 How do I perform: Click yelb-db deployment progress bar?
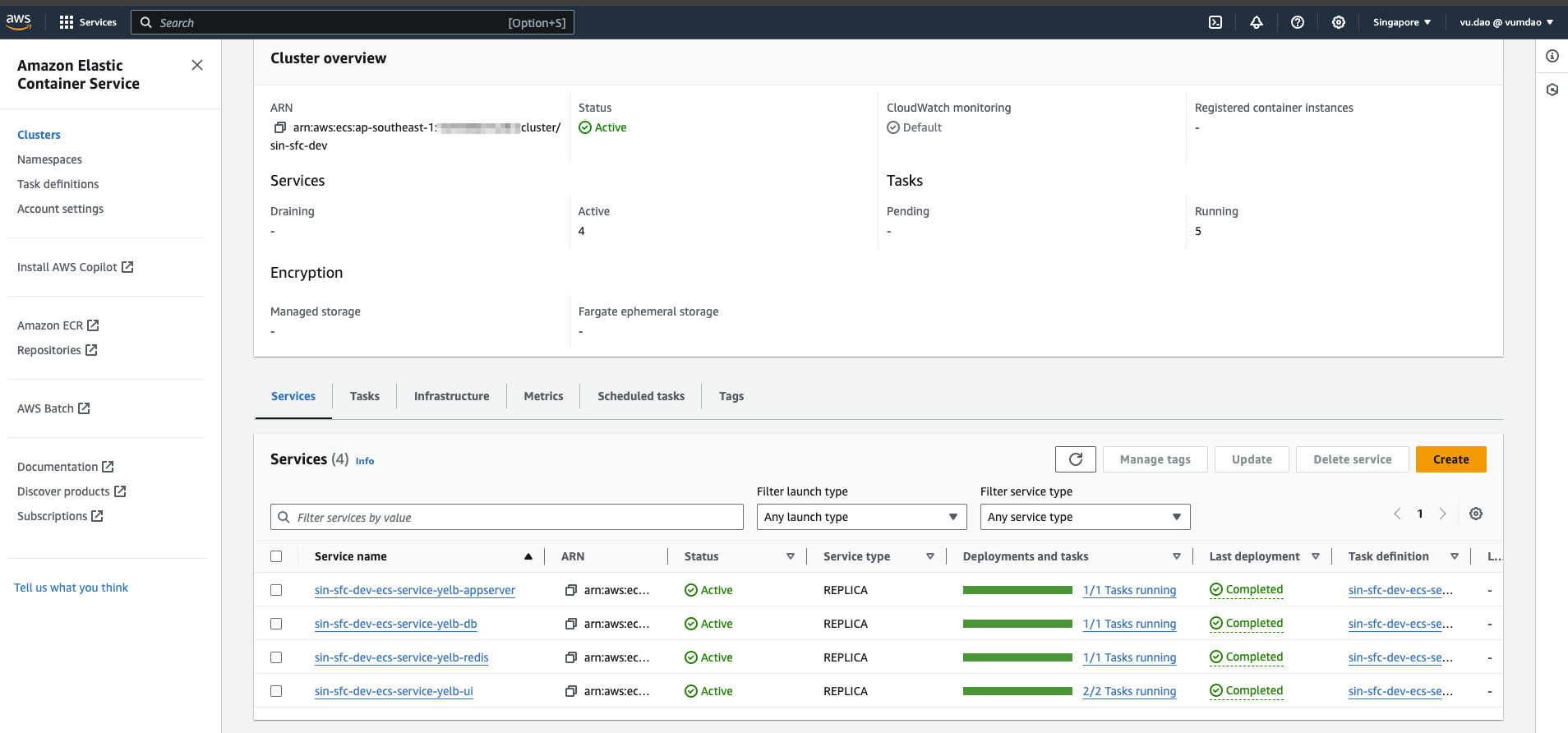point(1017,624)
